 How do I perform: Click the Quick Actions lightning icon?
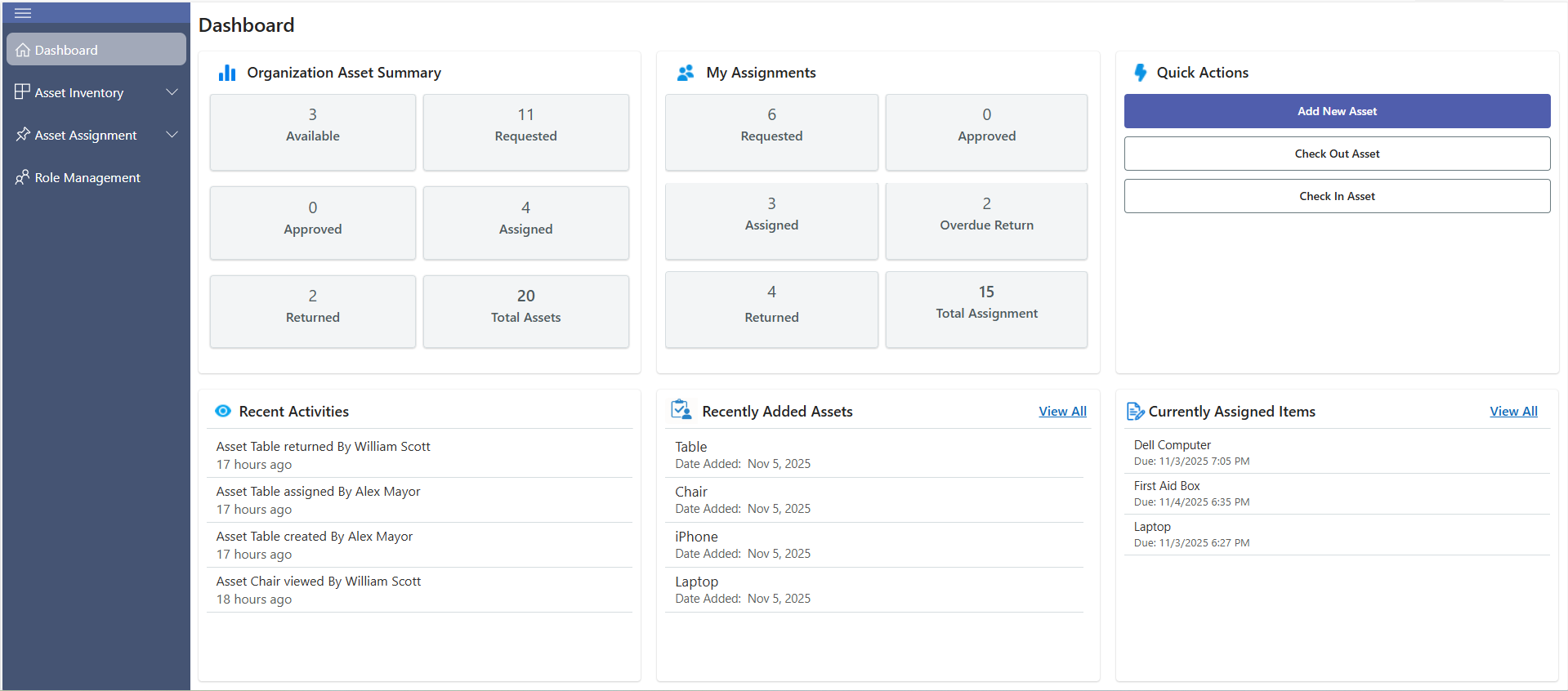coord(1140,73)
